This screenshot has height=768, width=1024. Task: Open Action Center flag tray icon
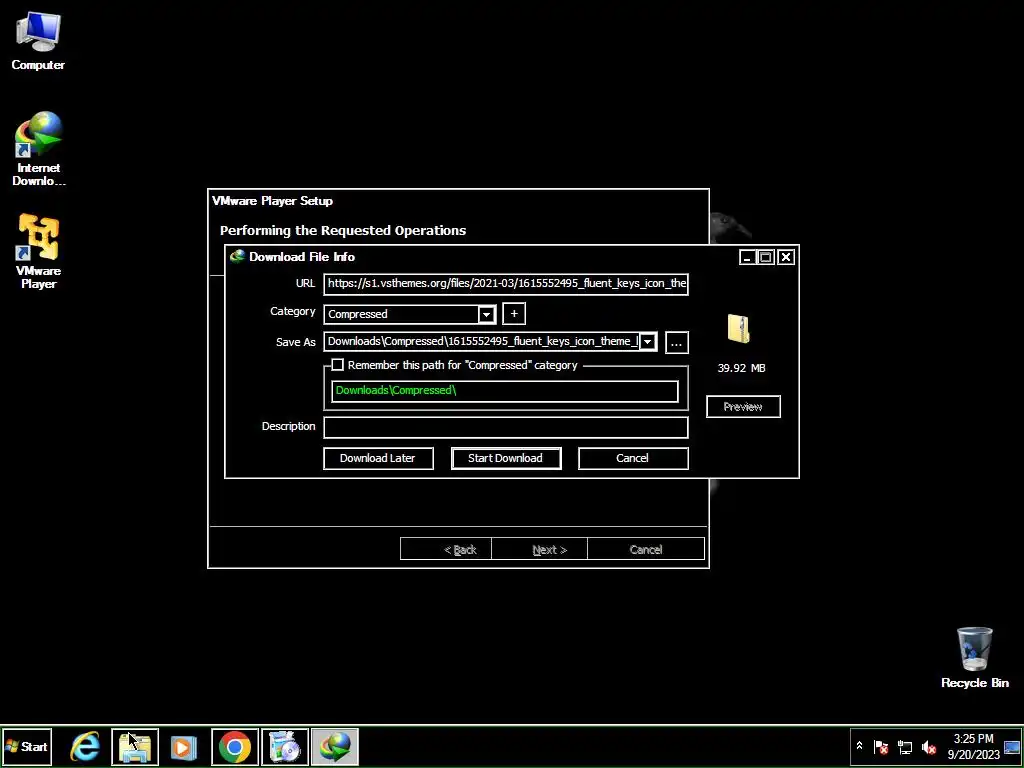(x=880, y=746)
